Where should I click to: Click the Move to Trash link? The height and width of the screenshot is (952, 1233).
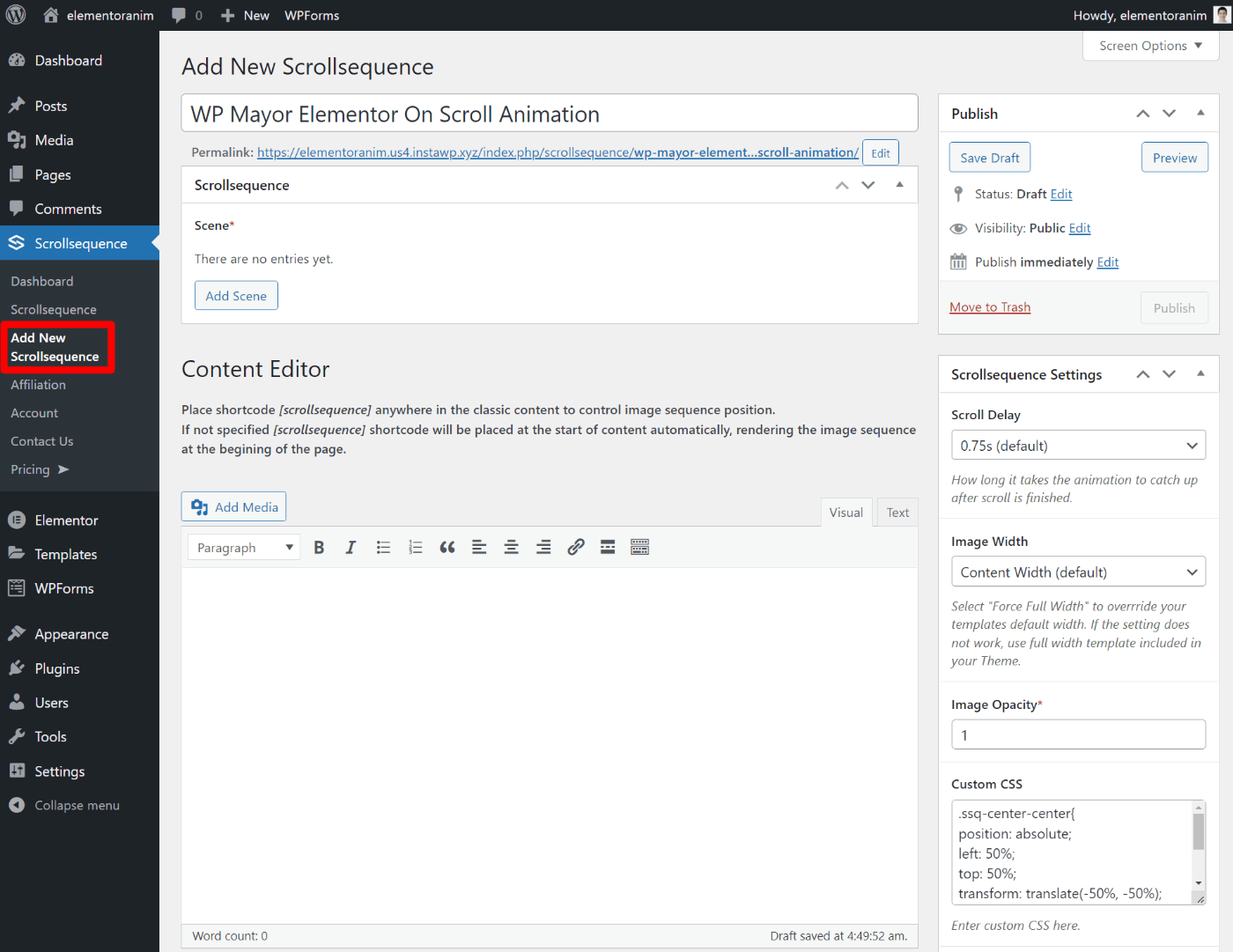tap(990, 307)
